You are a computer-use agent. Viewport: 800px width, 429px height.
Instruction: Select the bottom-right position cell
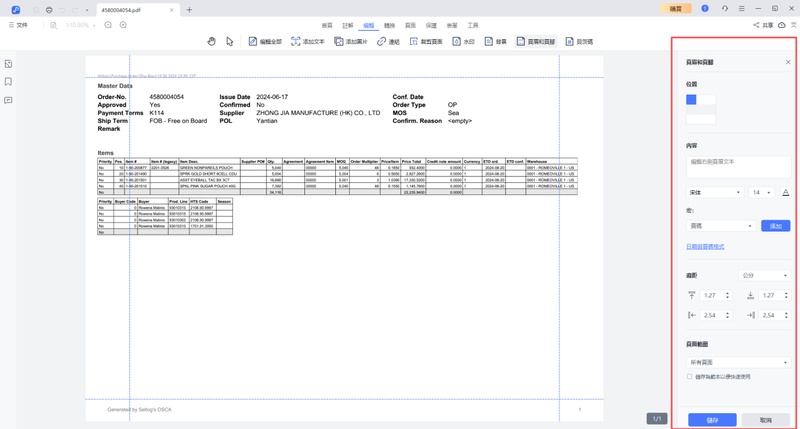709,119
